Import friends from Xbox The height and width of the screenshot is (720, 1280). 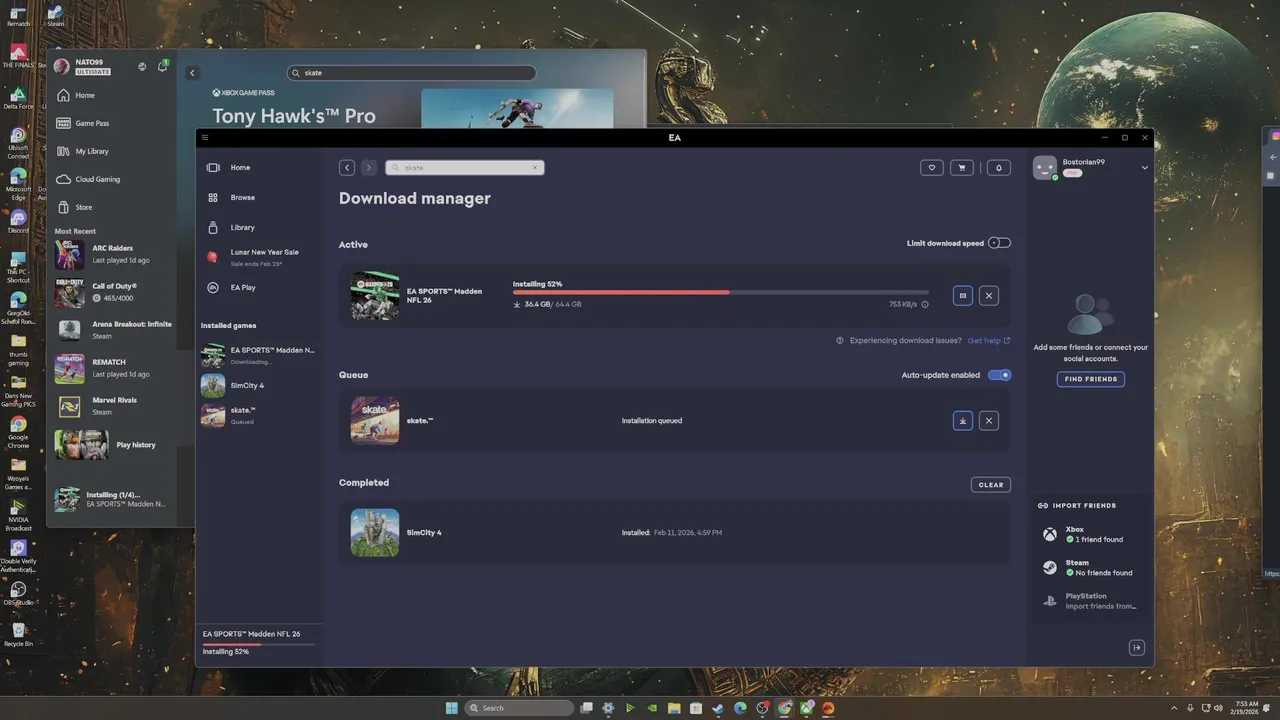tap(1090, 534)
